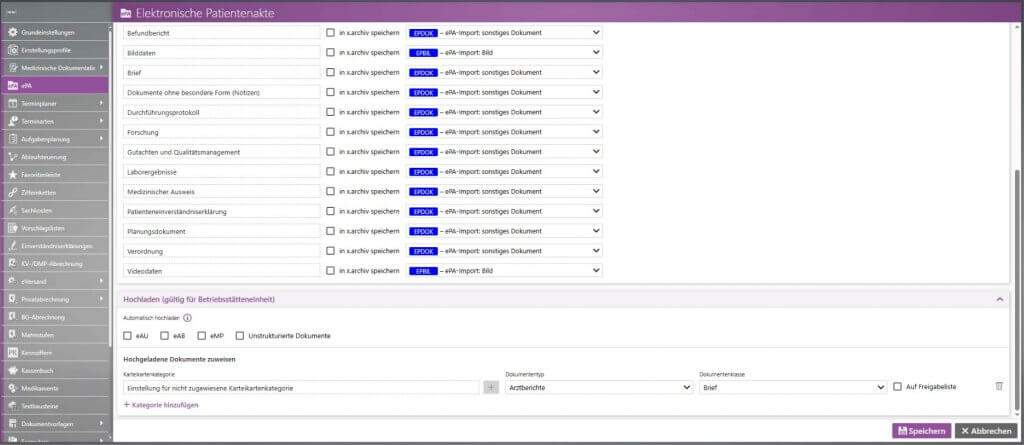Enable the eAU automatic upload checkbox
This screenshot has width=1024, height=445.
pos(128,335)
